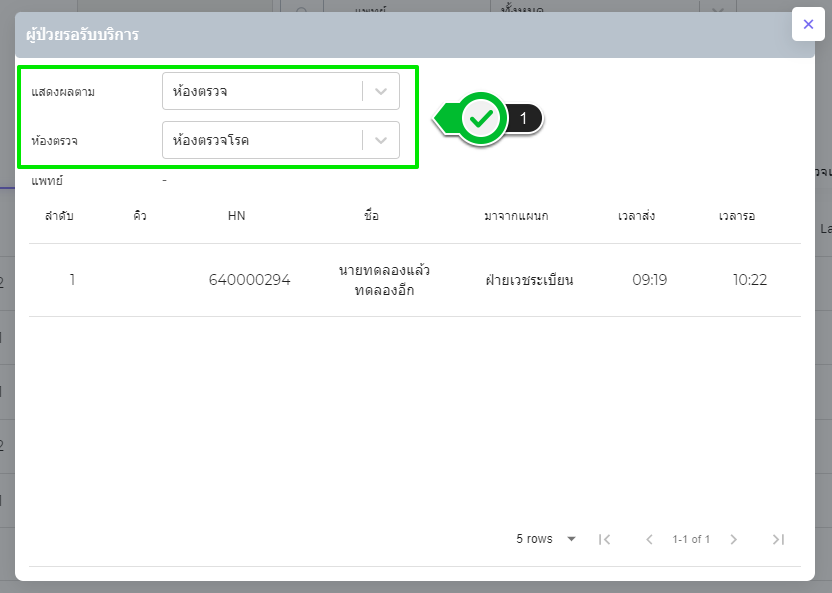Jump to the first page using pagination icon
The width and height of the screenshot is (832, 593).
[604, 539]
